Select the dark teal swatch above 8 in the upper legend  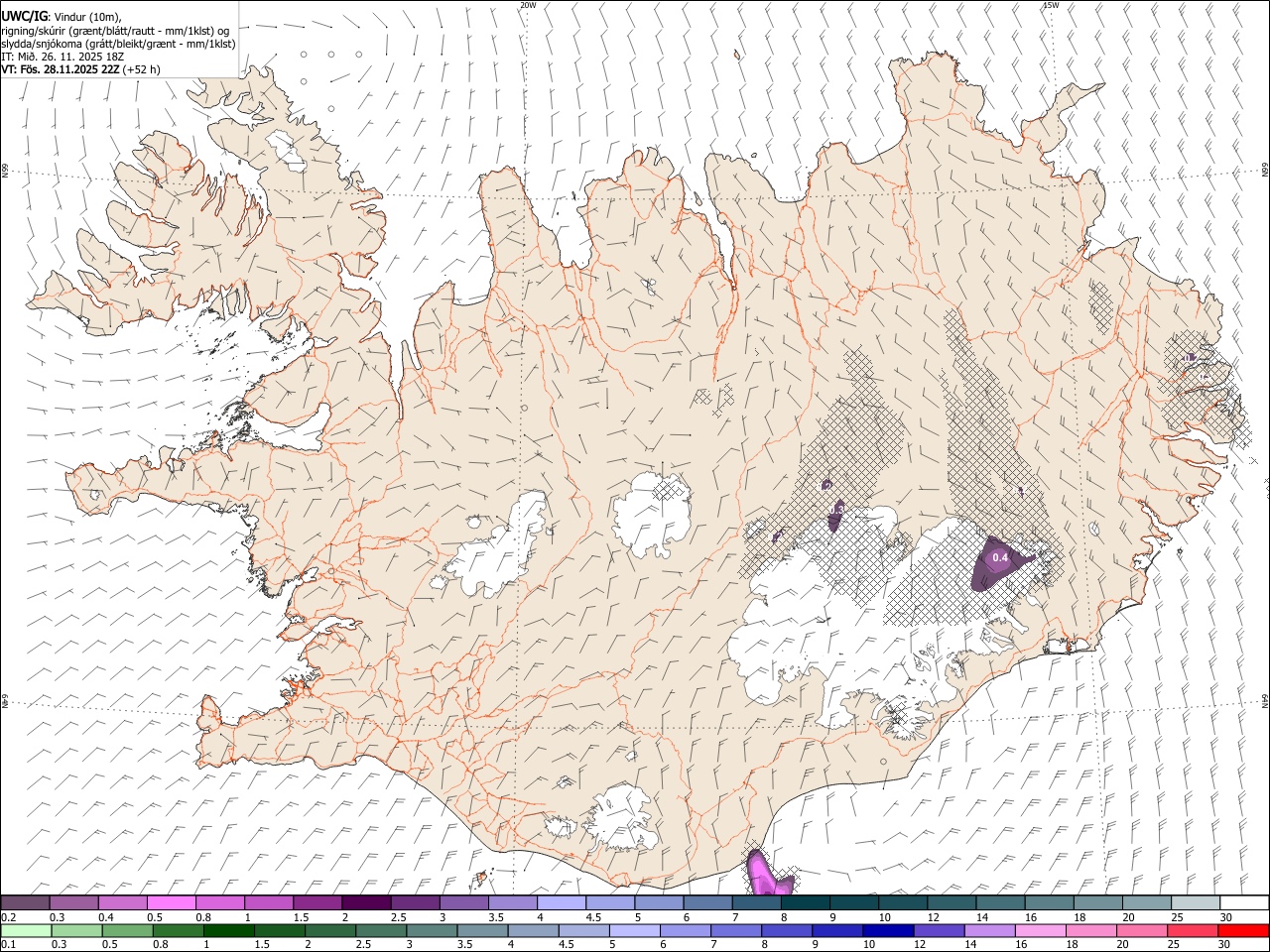coord(804,902)
